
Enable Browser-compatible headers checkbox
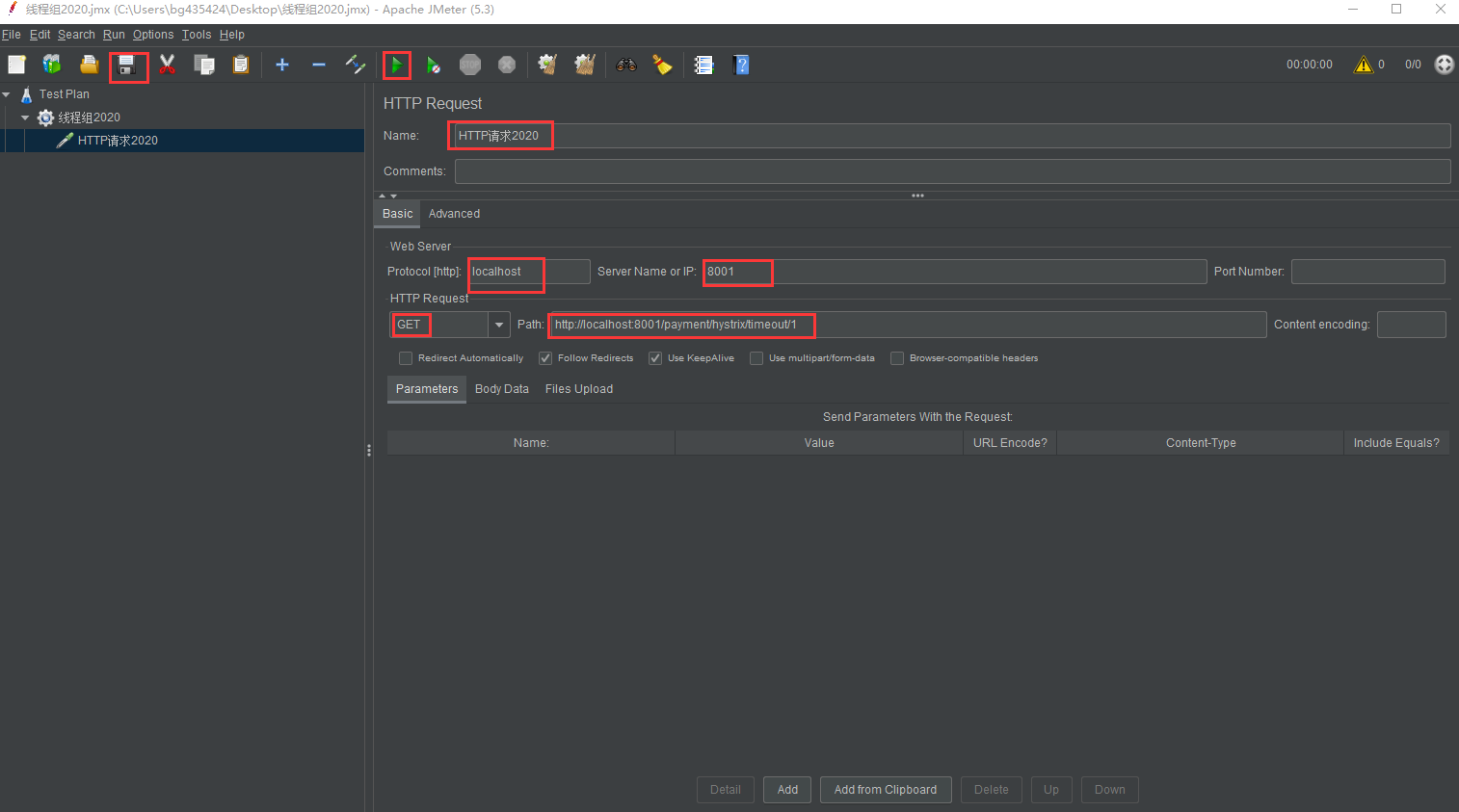click(897, 358)
